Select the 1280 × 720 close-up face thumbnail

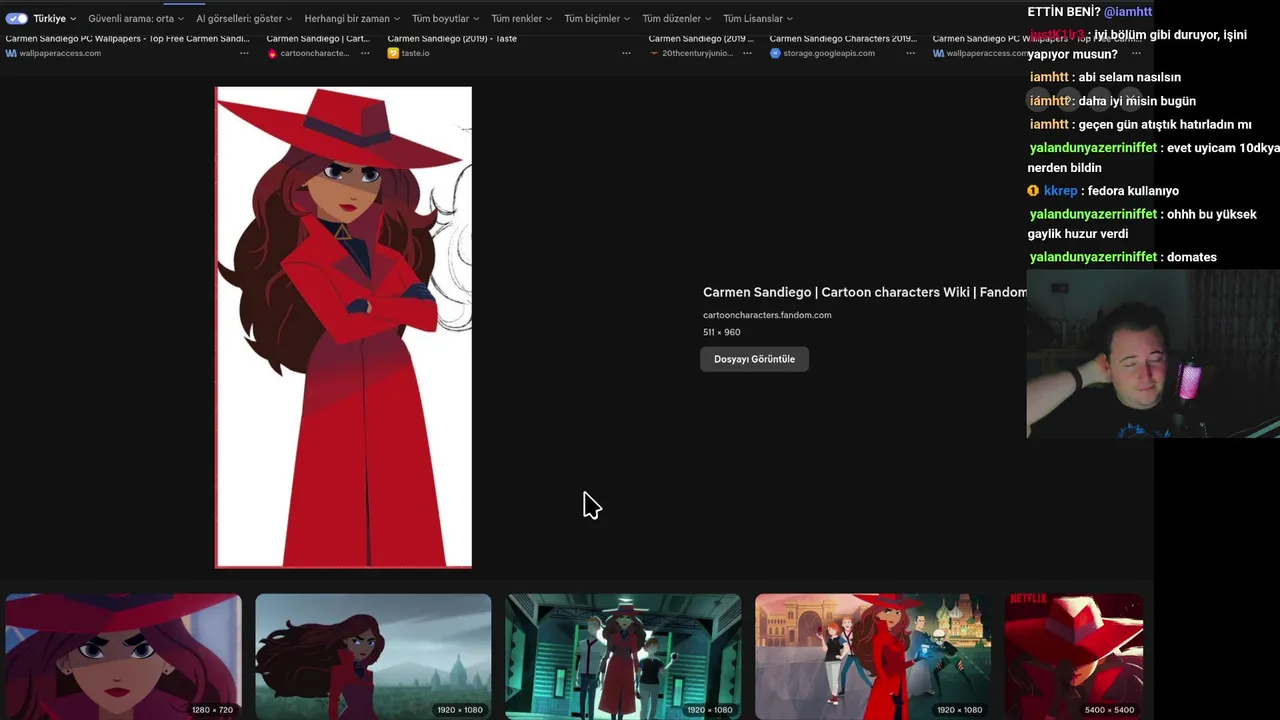point(123,656)
